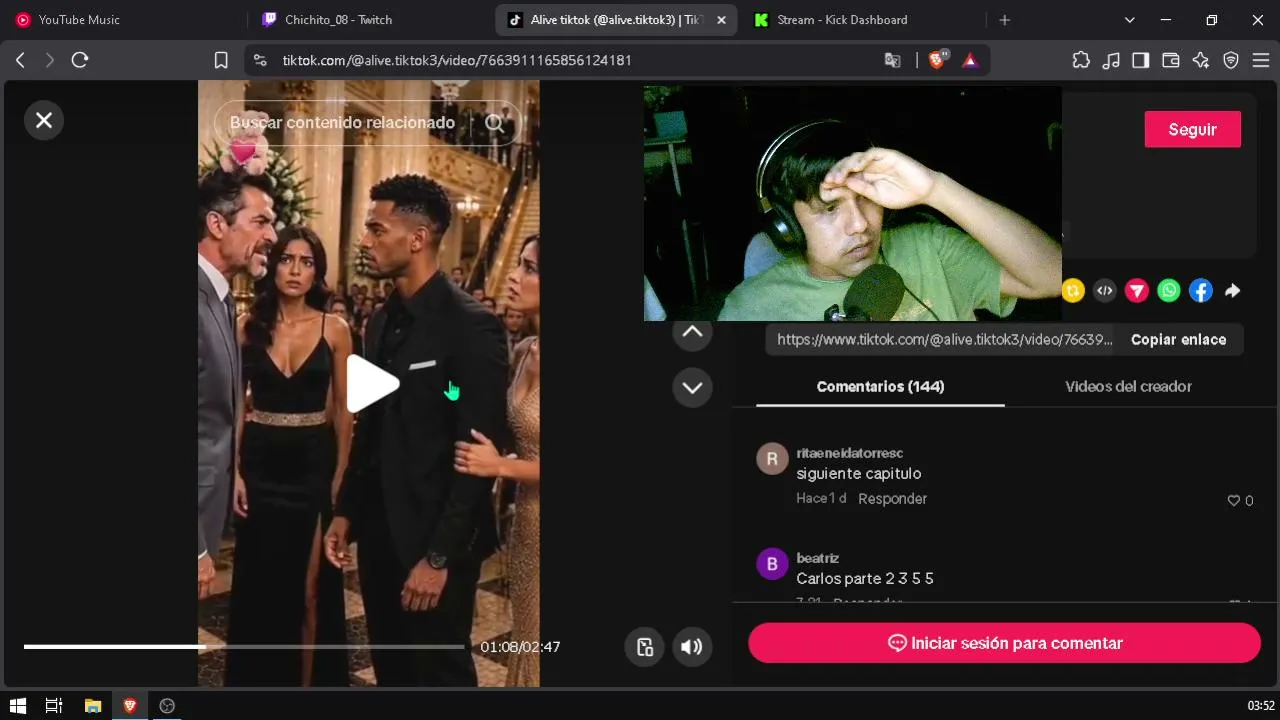Go back to the previous page
Viewport: 1280px width, 720px height.
coord(20,60)
